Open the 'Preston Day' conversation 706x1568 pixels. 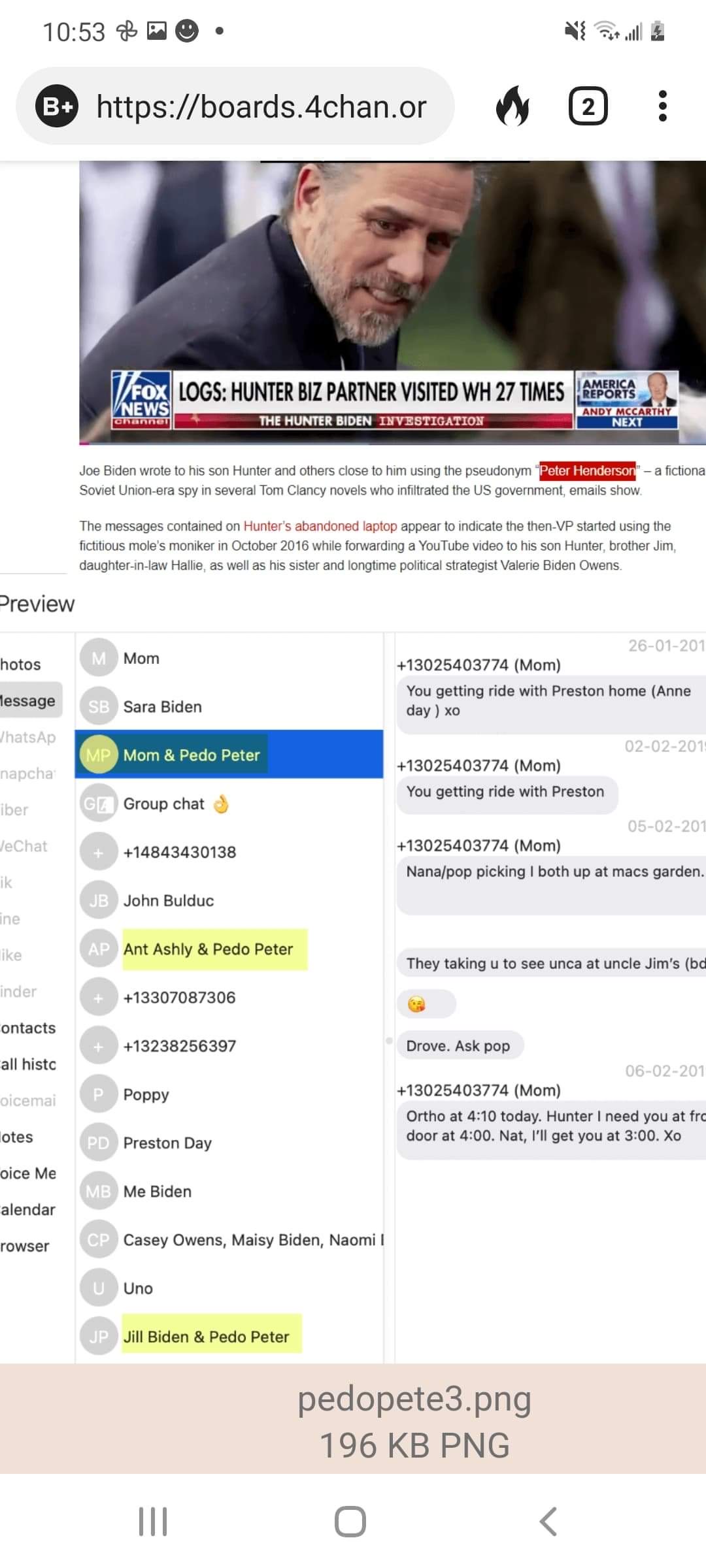point(229,1143)
